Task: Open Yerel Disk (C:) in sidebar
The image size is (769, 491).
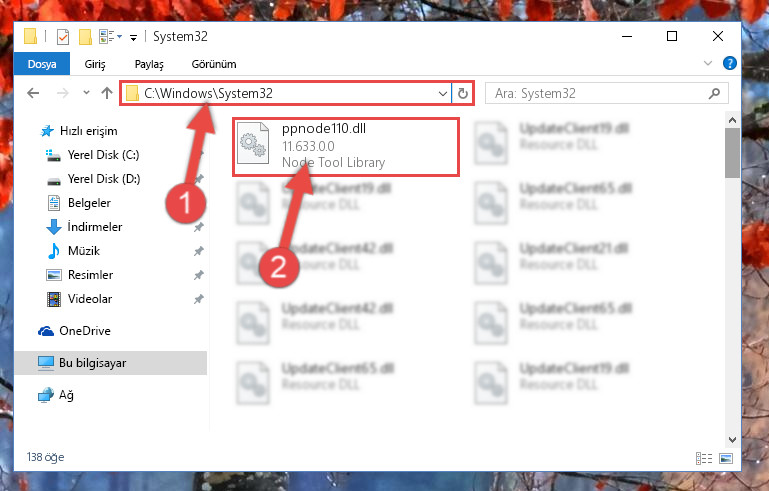Action: (x=103, y=155)
